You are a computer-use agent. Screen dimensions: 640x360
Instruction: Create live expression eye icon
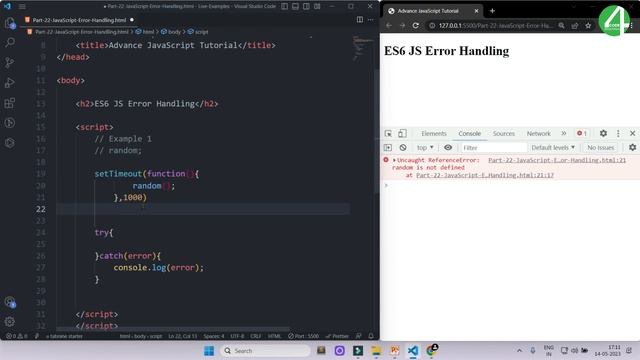pyautogui.click(x=448, y=147)
